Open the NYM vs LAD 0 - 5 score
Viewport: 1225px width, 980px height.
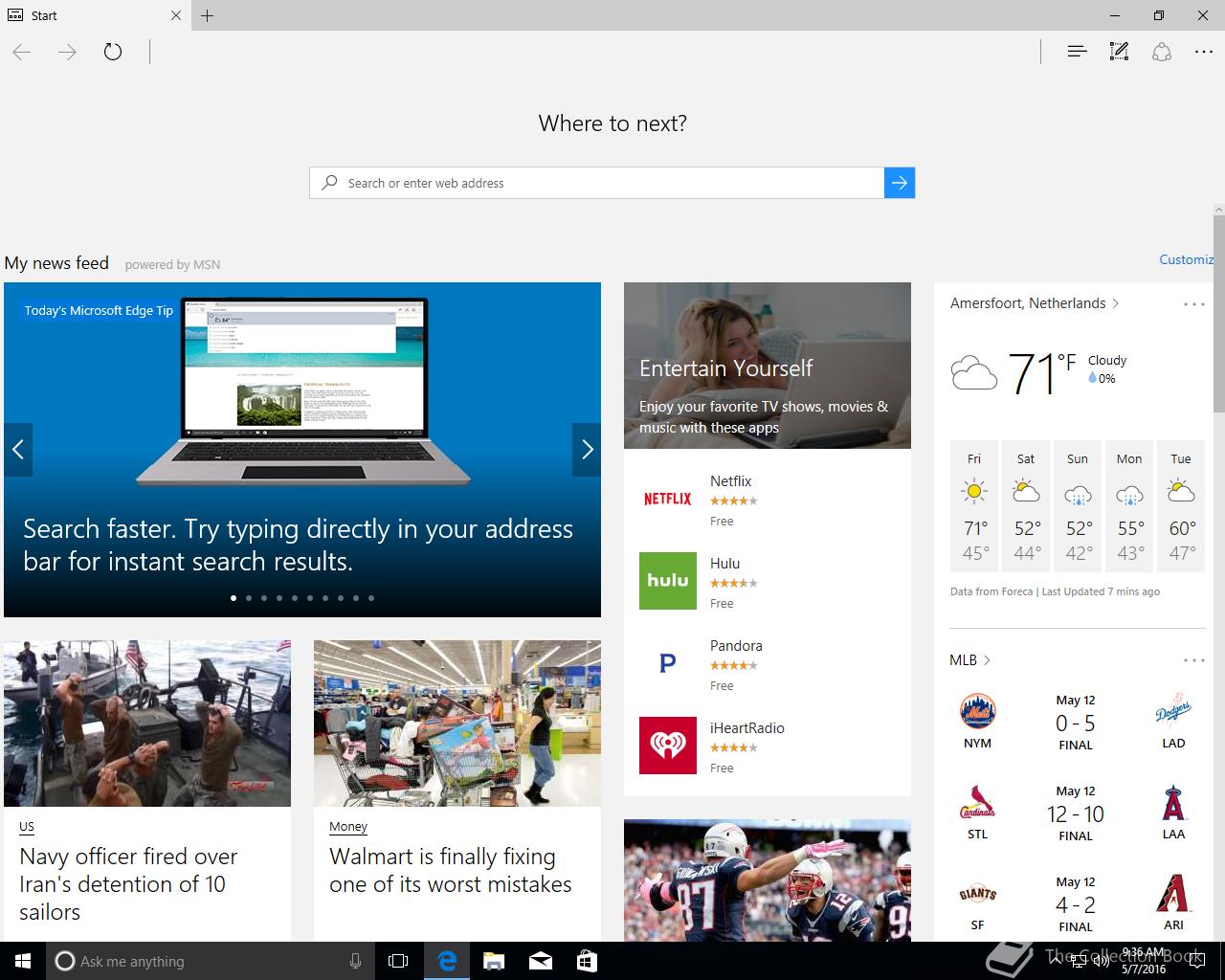pos(1076,724)
